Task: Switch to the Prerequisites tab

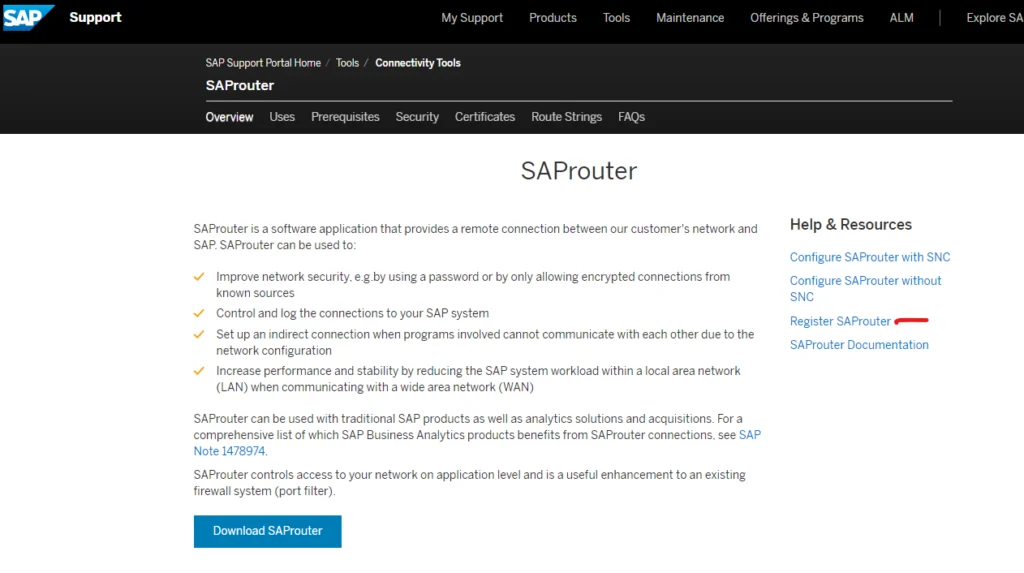Action: tap(345, 117)
